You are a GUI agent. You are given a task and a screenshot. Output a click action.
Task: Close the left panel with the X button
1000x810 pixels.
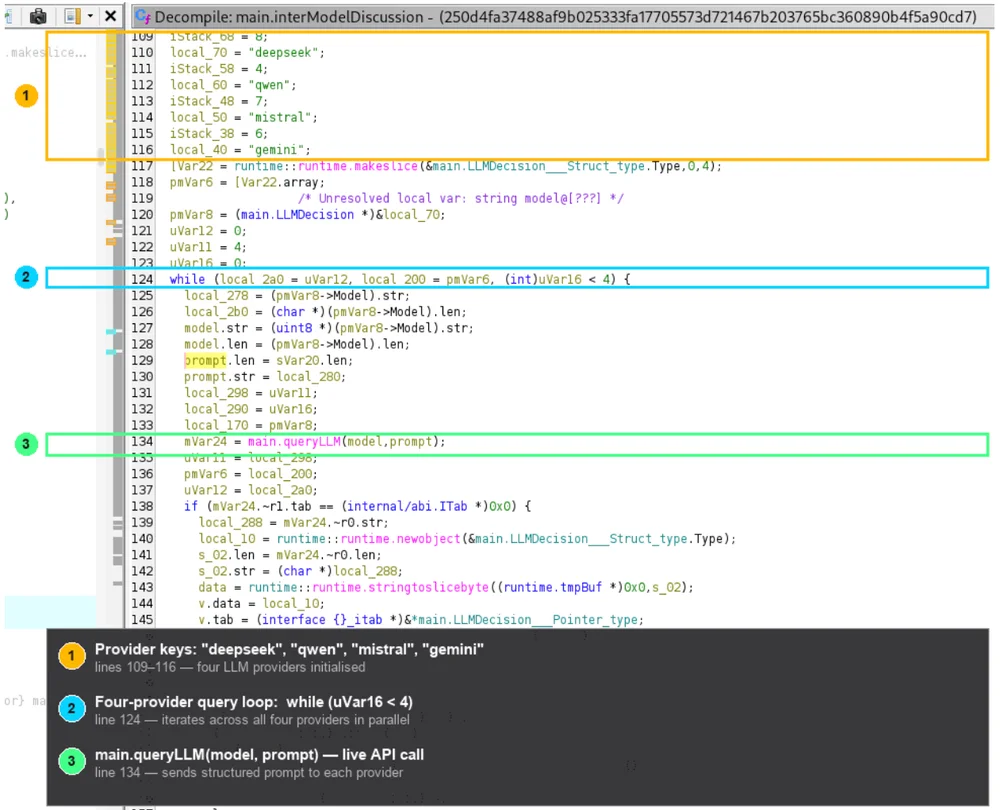(110, 15)
